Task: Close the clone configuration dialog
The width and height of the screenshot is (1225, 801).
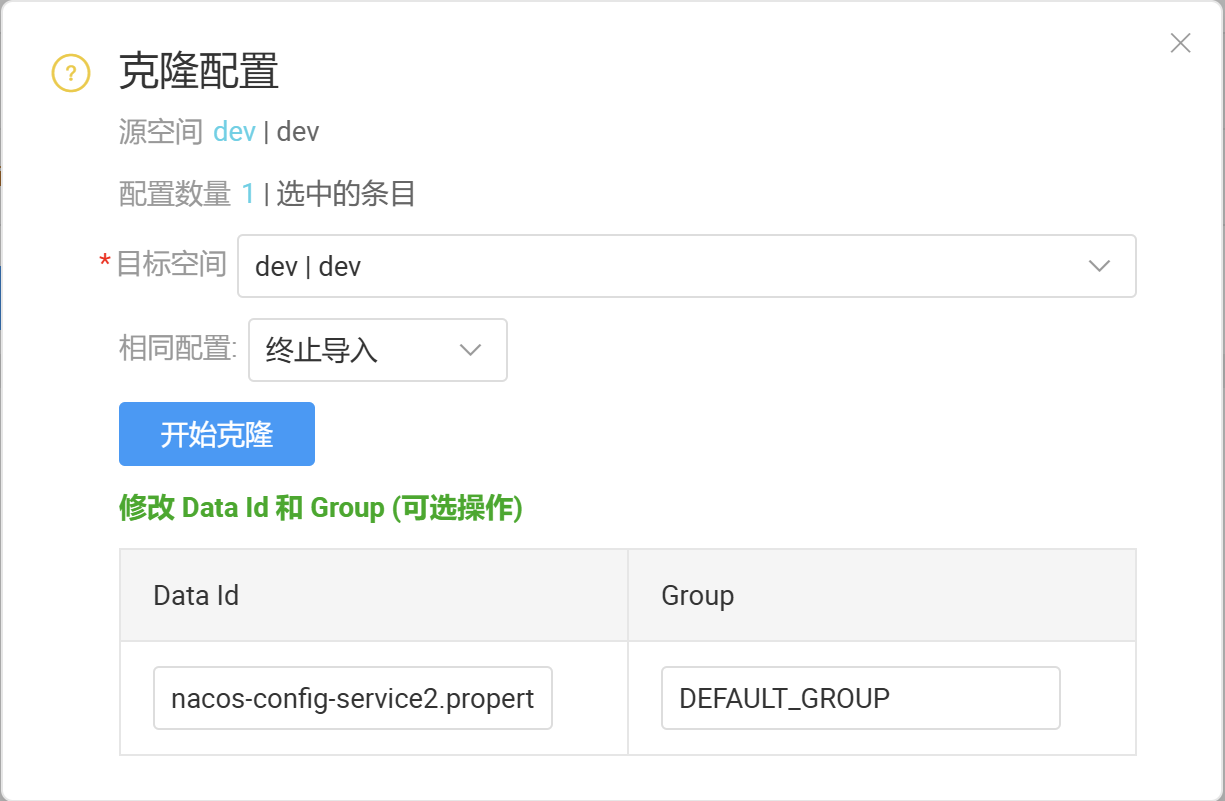Action: (x=1180, y=43)
